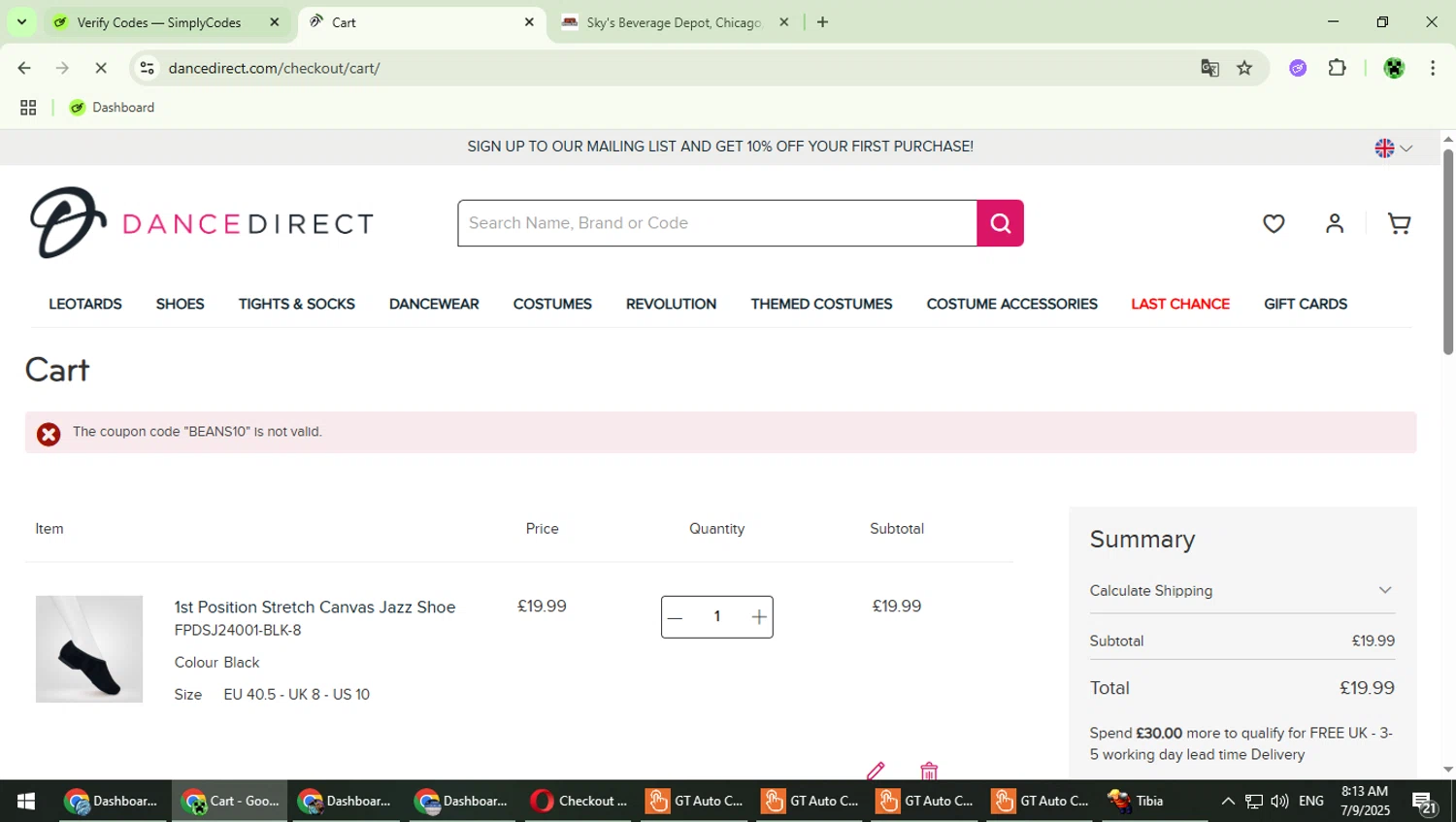Click the quantity input field

pyautogui.click(x=717, y=617)
